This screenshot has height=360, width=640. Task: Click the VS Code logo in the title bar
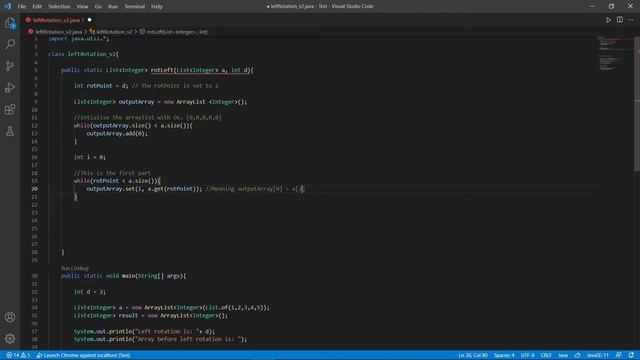[x=7, y=6]
